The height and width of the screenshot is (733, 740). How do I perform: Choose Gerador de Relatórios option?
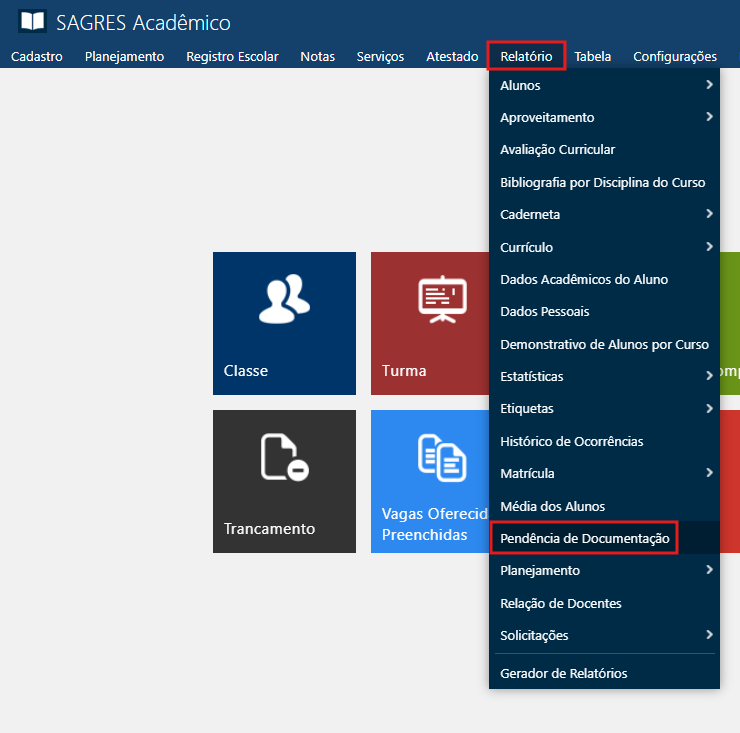(564, 673)
